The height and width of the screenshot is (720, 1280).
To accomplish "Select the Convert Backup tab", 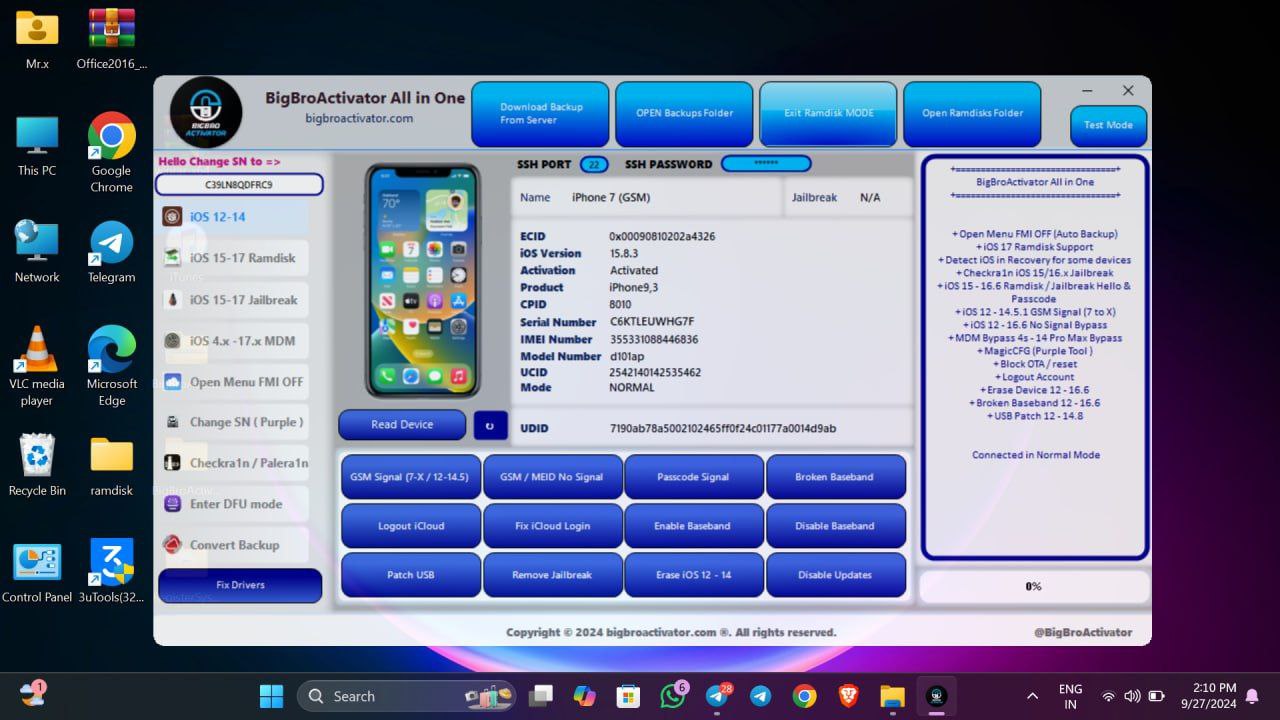I will pos(233,545).
